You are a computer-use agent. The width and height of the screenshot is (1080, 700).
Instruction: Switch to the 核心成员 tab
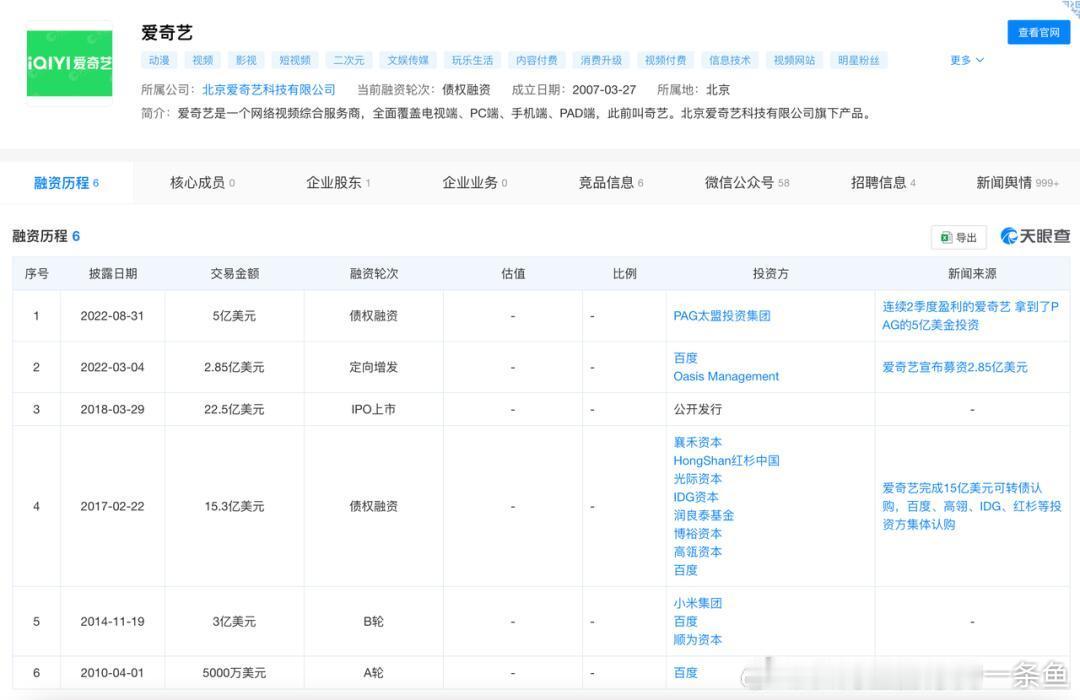(x=202, y=183)
